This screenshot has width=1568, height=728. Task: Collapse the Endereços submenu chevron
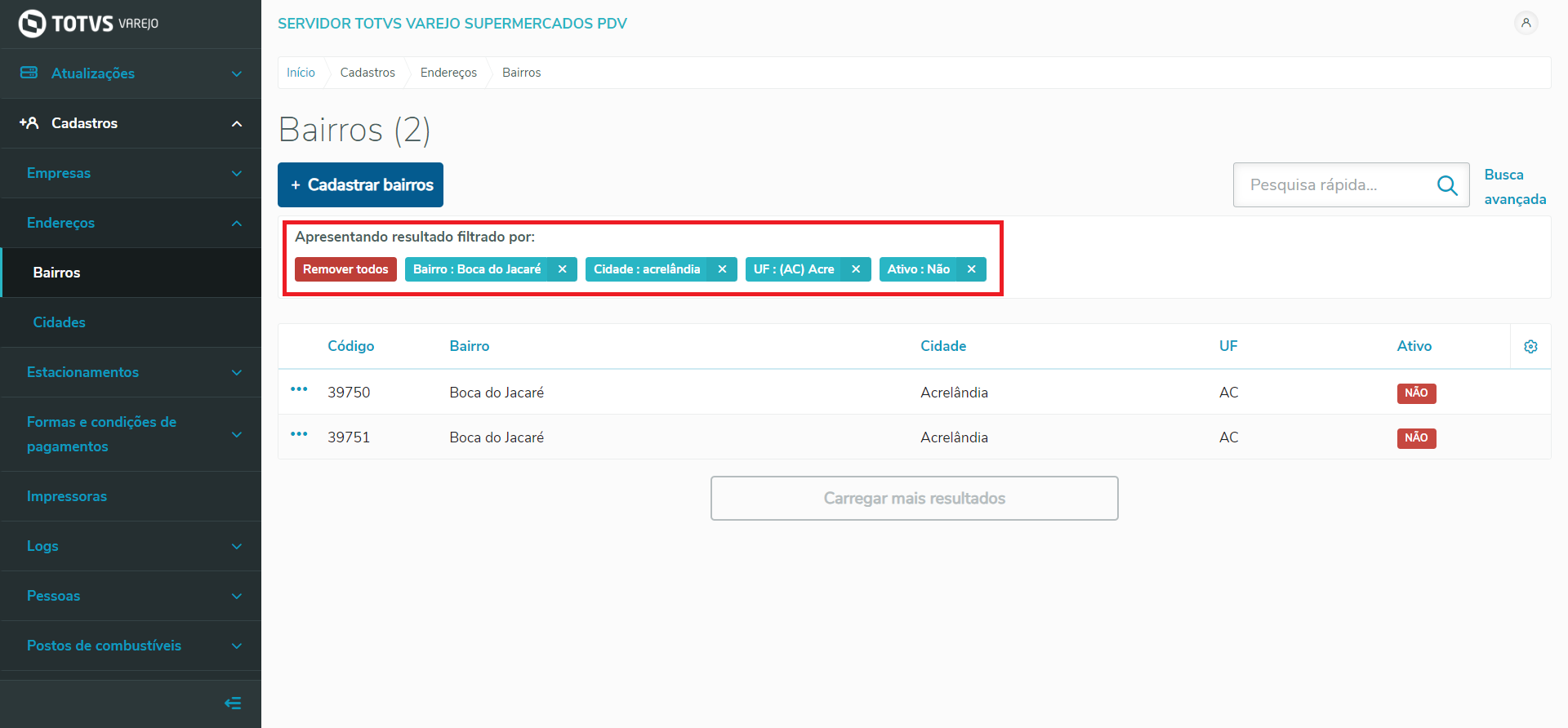pyautogui.click(x=237, y=224)
